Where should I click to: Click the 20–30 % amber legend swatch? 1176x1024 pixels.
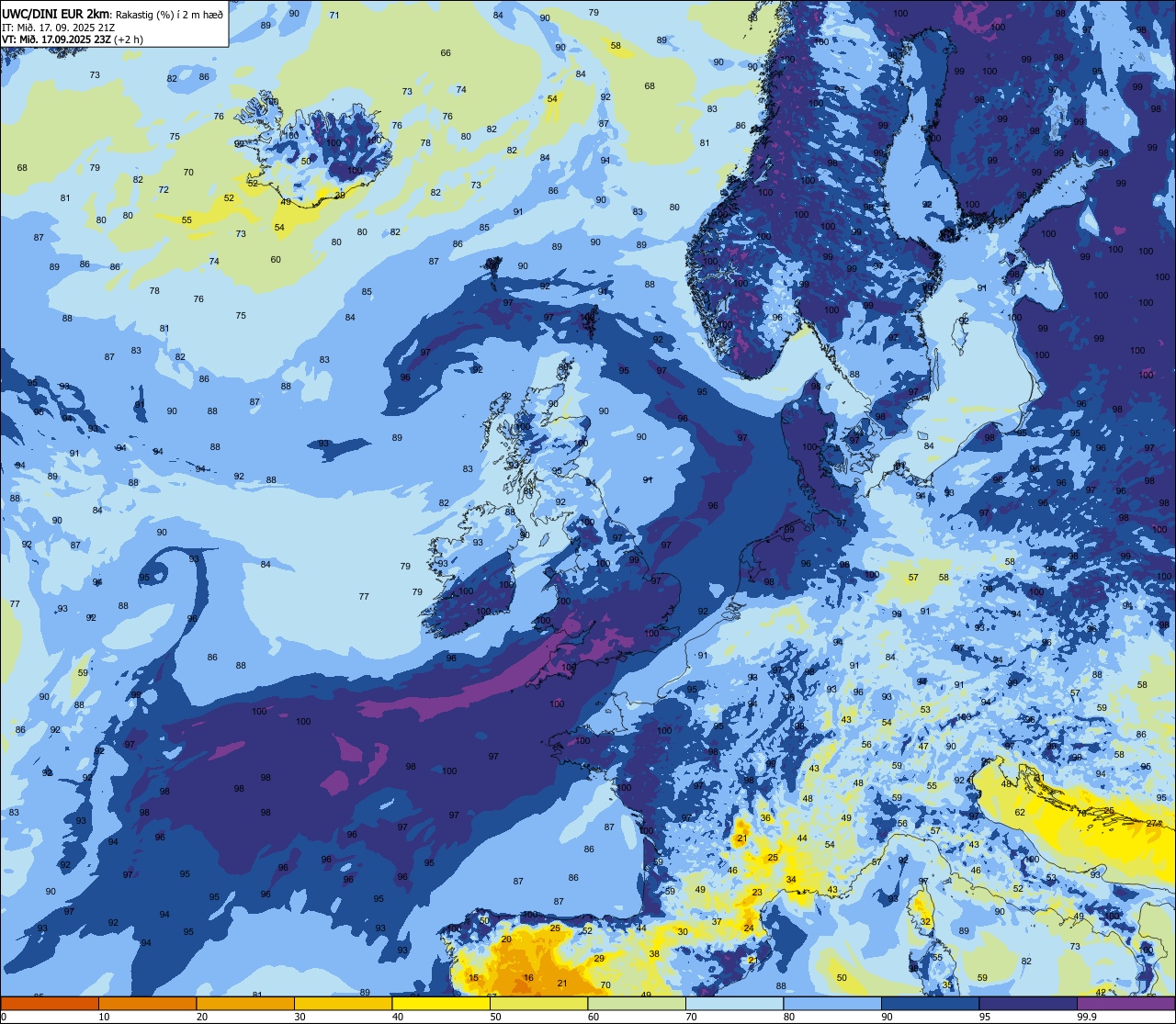pos(245,1003)
